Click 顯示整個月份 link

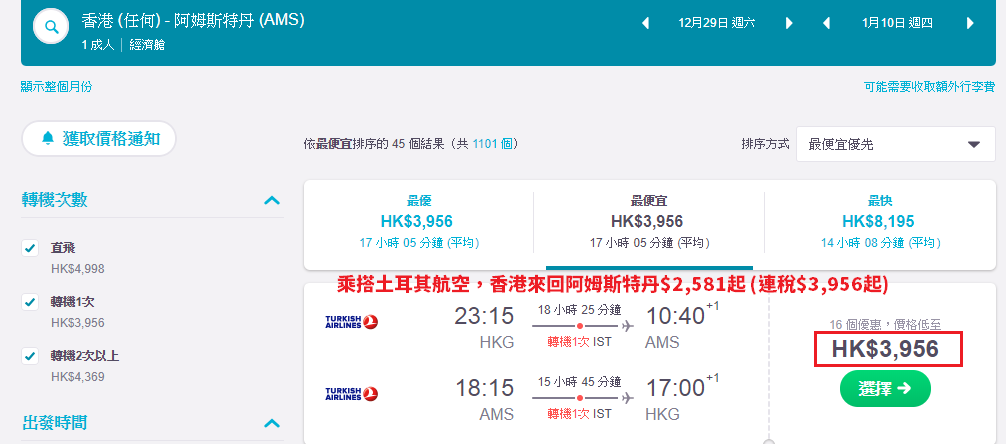coord(56,87)
